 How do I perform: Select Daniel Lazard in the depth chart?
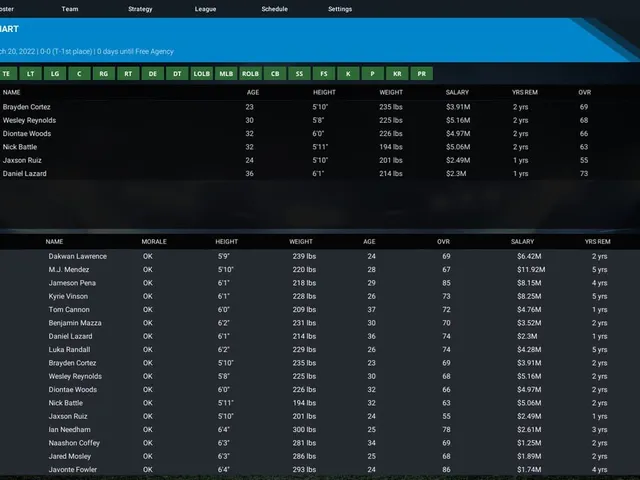(x=24, y=173)
